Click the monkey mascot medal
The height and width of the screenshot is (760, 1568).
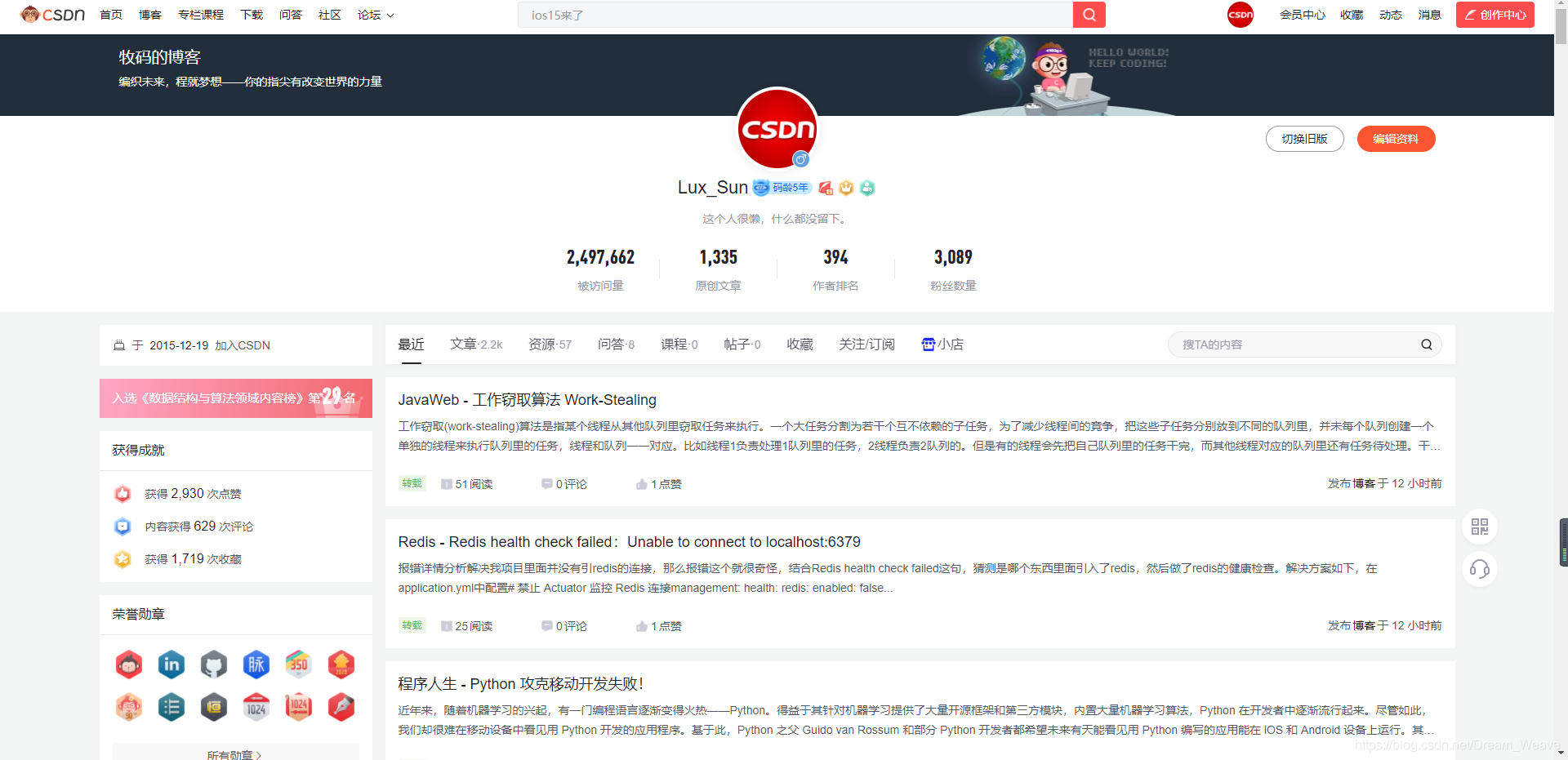point(129,664)
